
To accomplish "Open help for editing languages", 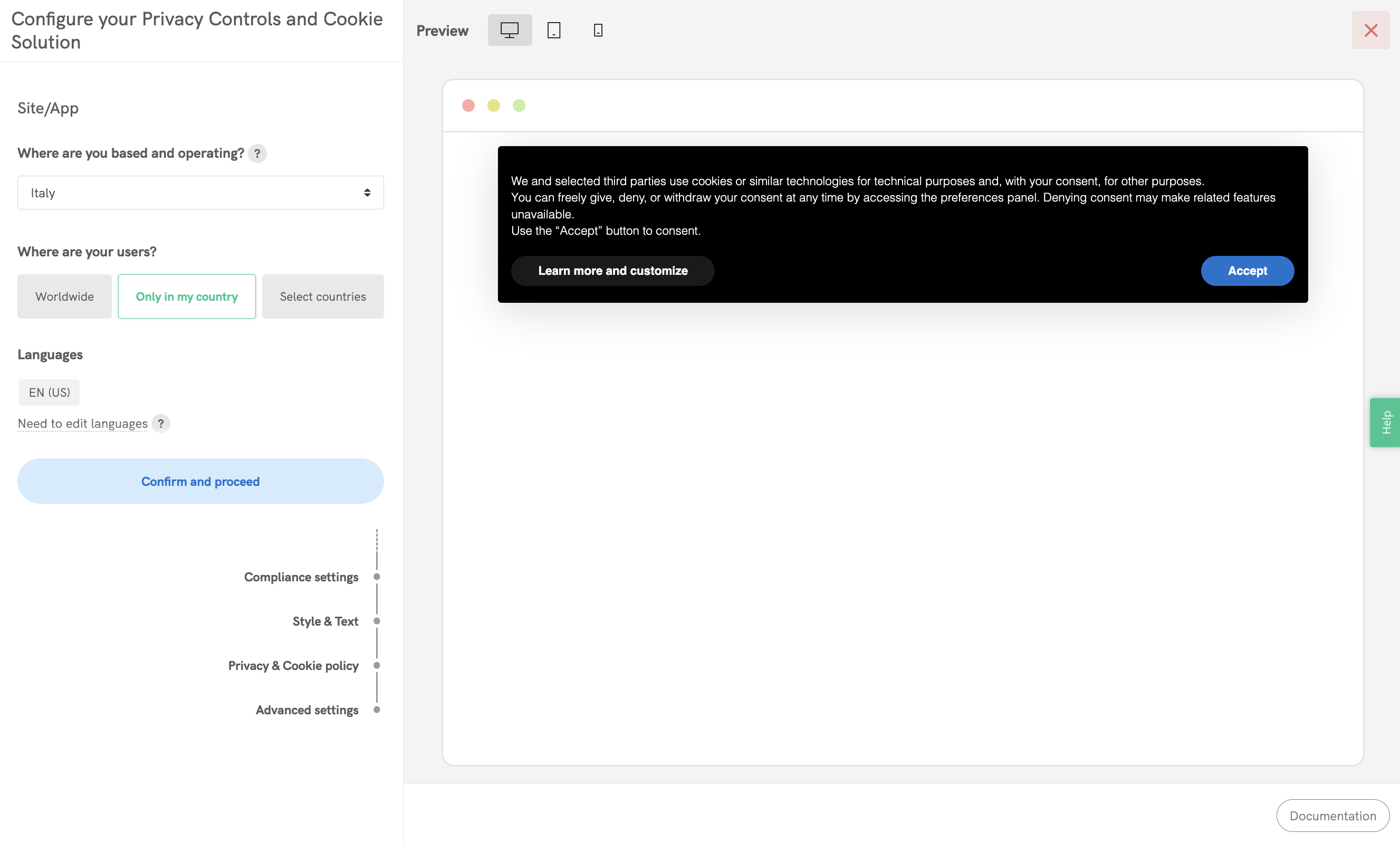I will [x=161, y=423].
